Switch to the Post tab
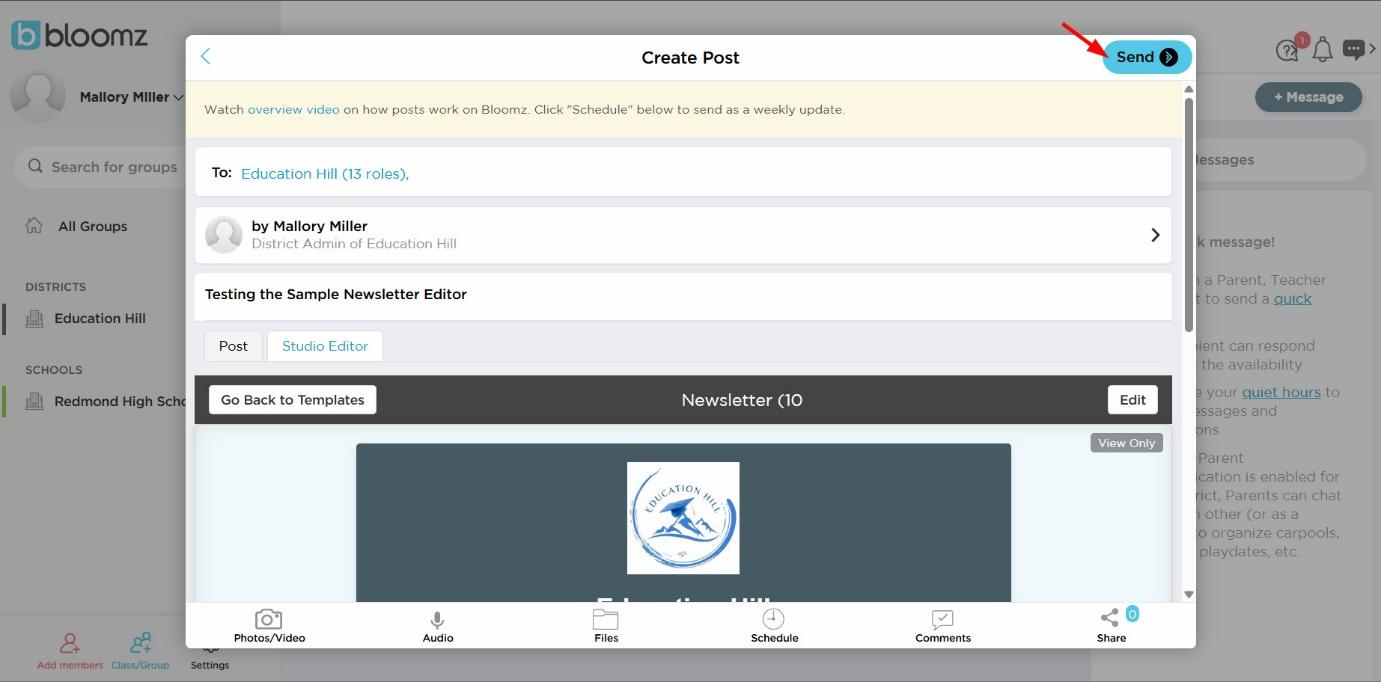Viewport: 1381px width, 682px height. click(233, 346)
